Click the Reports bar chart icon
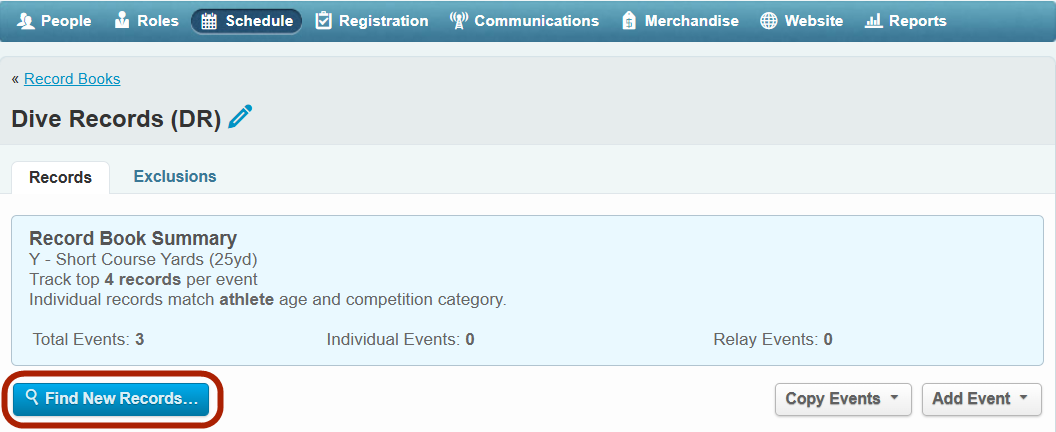This screenshot has width=1056, height=432. point(873,21)
